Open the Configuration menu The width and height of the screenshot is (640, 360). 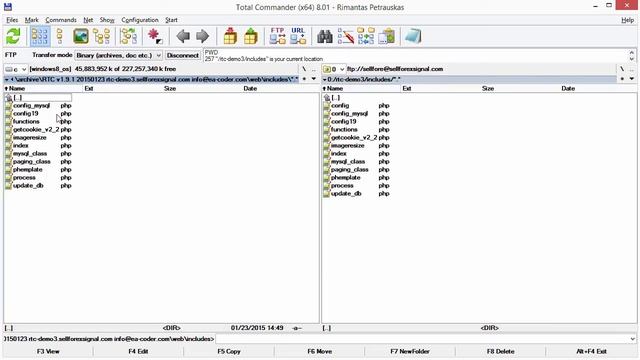(140, 20)
